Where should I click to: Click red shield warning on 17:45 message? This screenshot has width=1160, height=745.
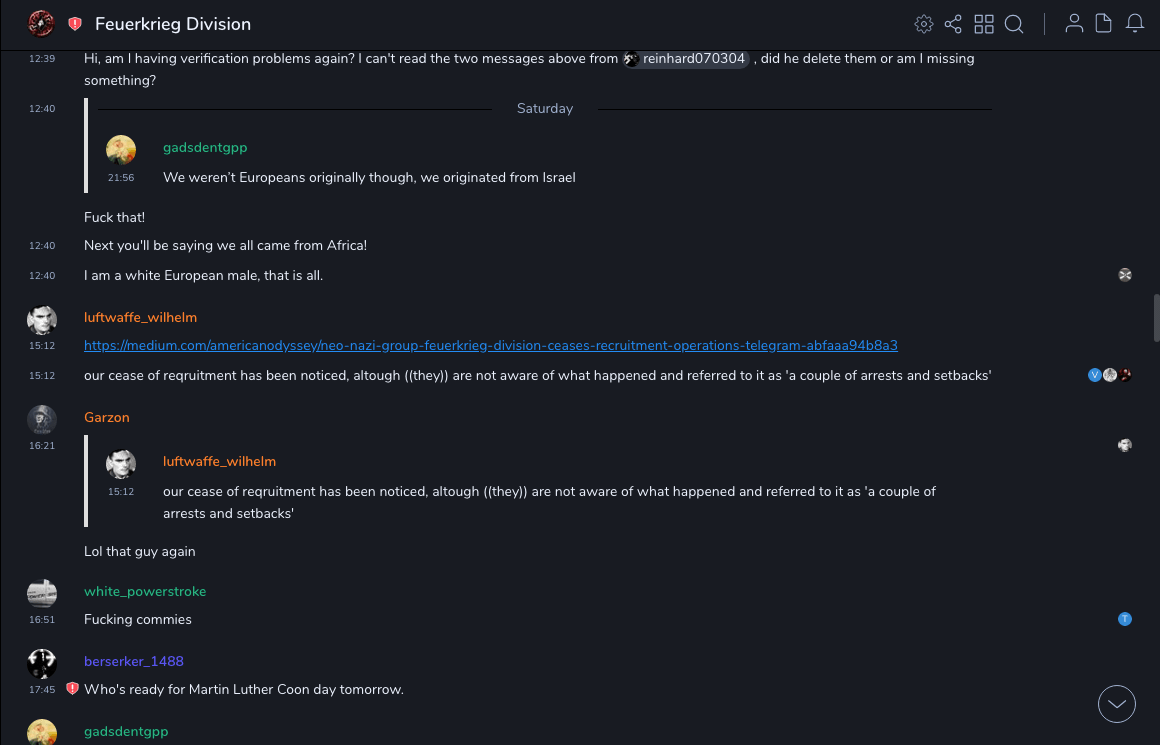click(72, 689)
